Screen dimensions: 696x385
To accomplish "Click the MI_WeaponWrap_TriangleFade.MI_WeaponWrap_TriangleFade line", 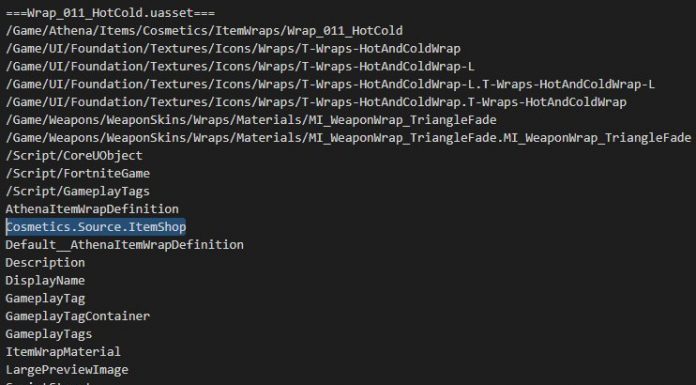I will (x=348, y=138).
